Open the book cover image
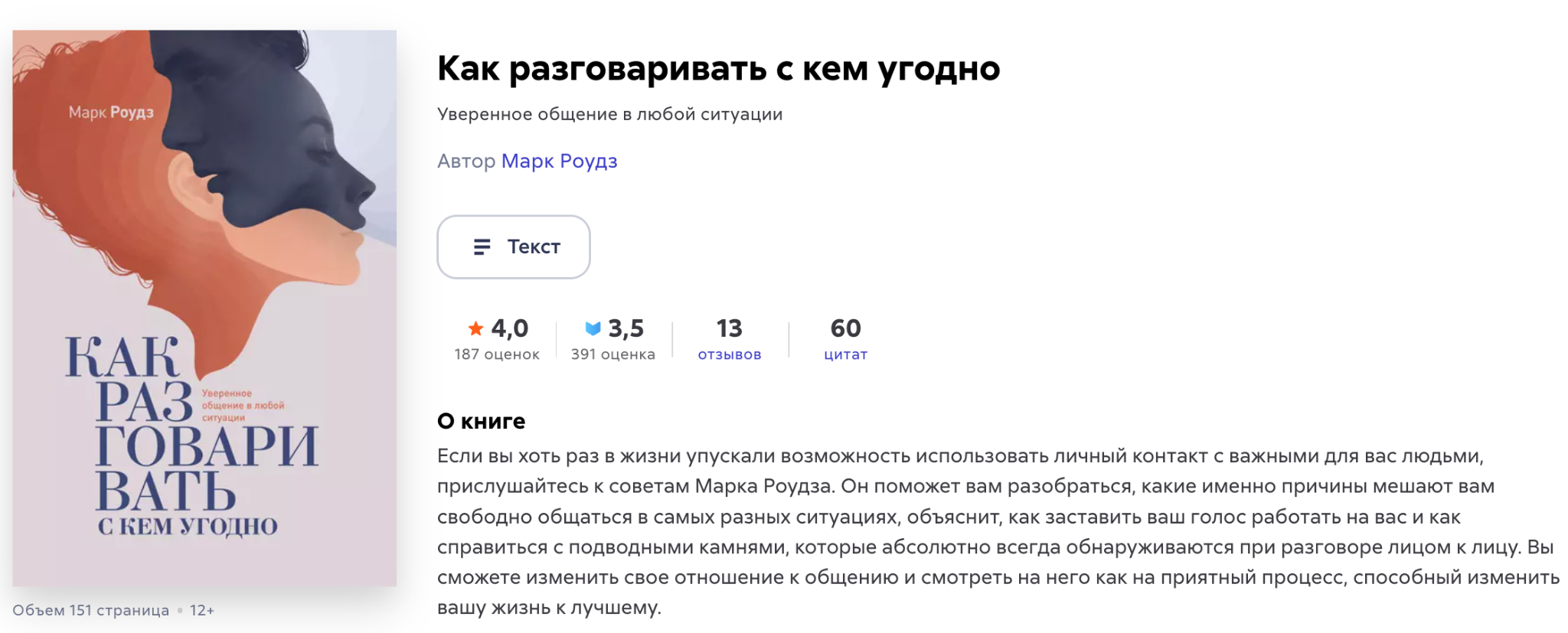The image size is (1568, 633). tap(204, 308)
